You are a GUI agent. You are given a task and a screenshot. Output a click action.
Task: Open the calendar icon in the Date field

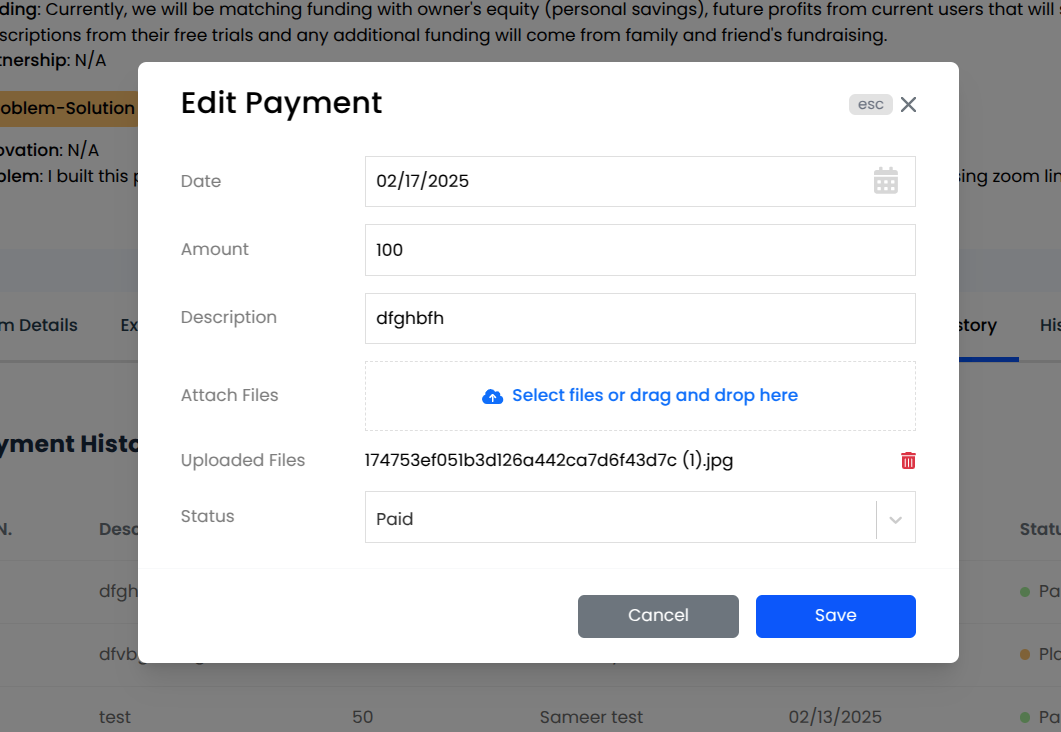pyautogui.click(x=886, y=181)
